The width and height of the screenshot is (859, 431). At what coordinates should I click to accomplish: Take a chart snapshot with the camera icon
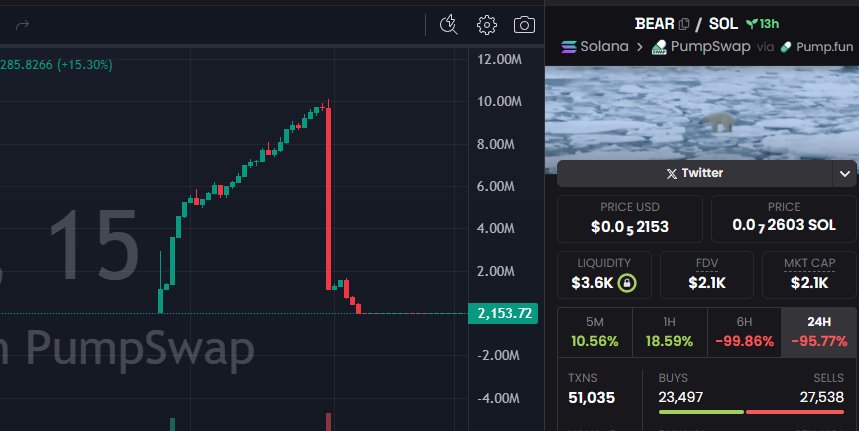(x=523, y=25)
